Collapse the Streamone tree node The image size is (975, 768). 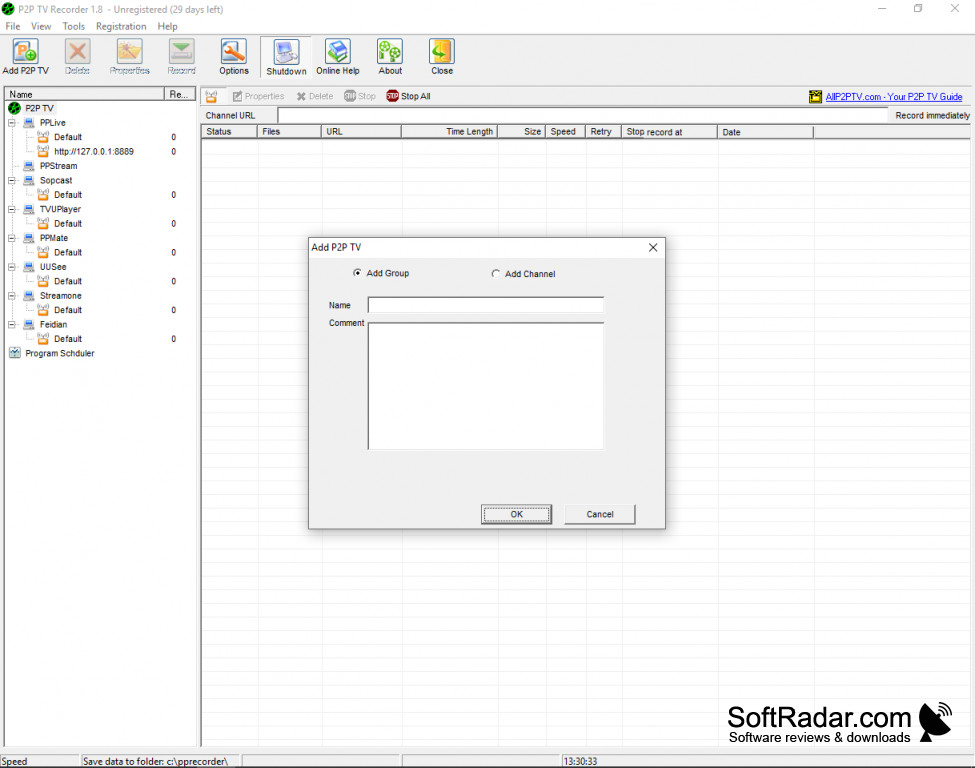click(12, 296)
